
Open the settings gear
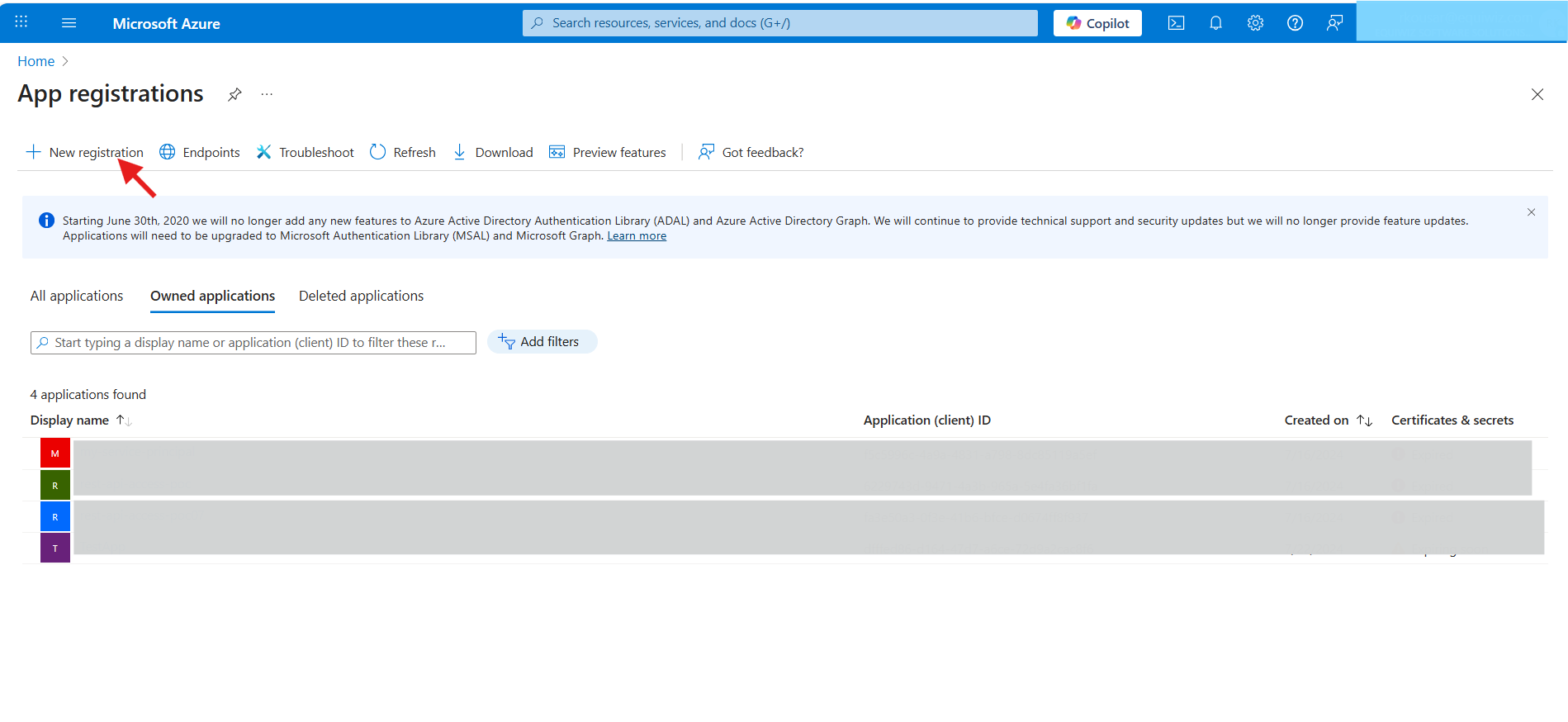[x=1255, y=23]
